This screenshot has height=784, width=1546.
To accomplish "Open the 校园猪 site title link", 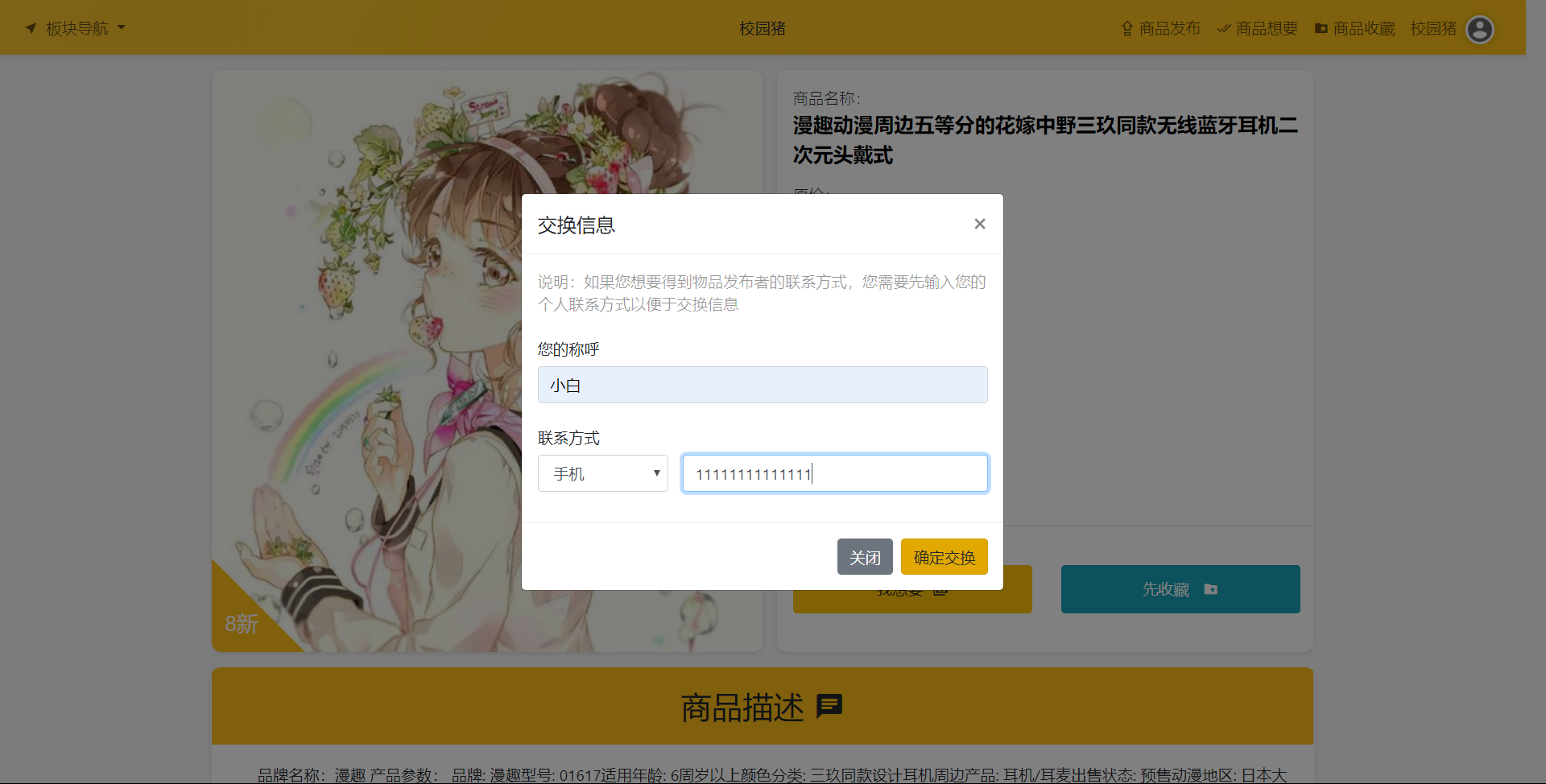I will coord(763,28).
